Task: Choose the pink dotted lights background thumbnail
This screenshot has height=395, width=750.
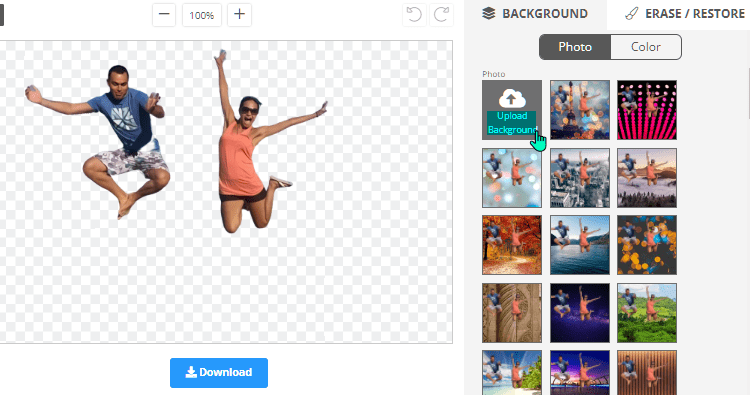Action: tap(647, 110)
